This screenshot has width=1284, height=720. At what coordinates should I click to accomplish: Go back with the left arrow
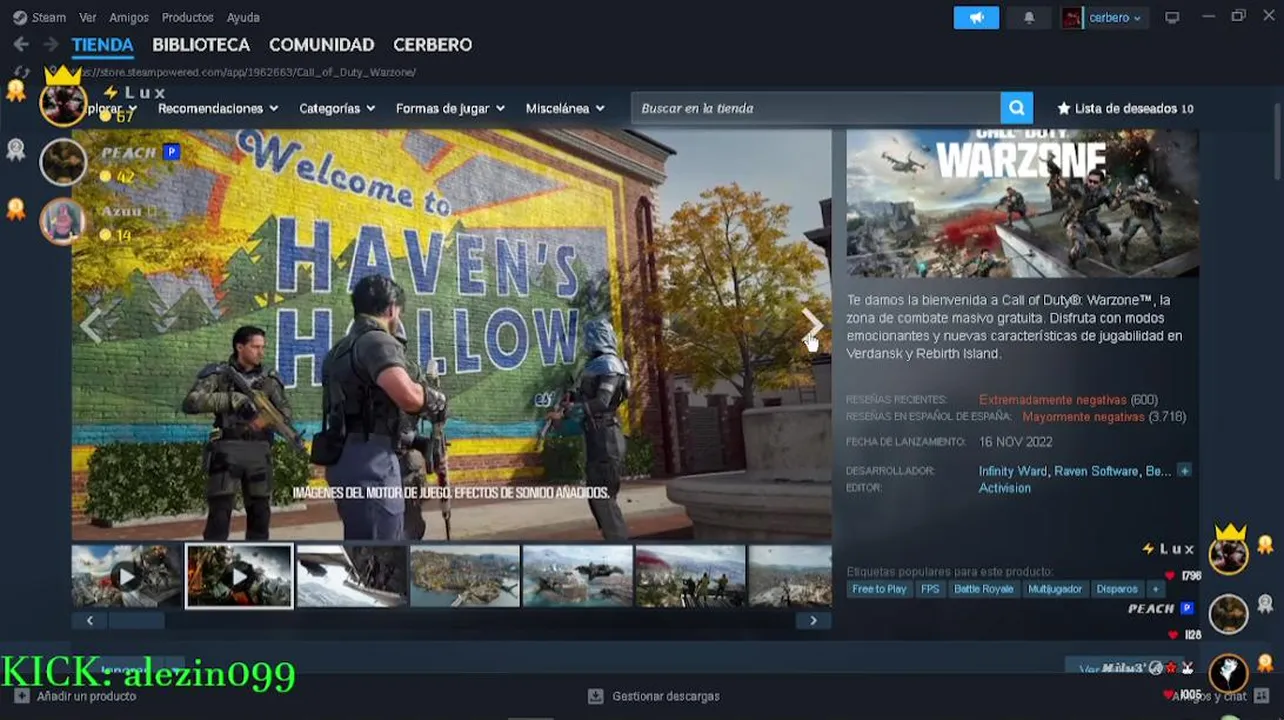point(21,44)
